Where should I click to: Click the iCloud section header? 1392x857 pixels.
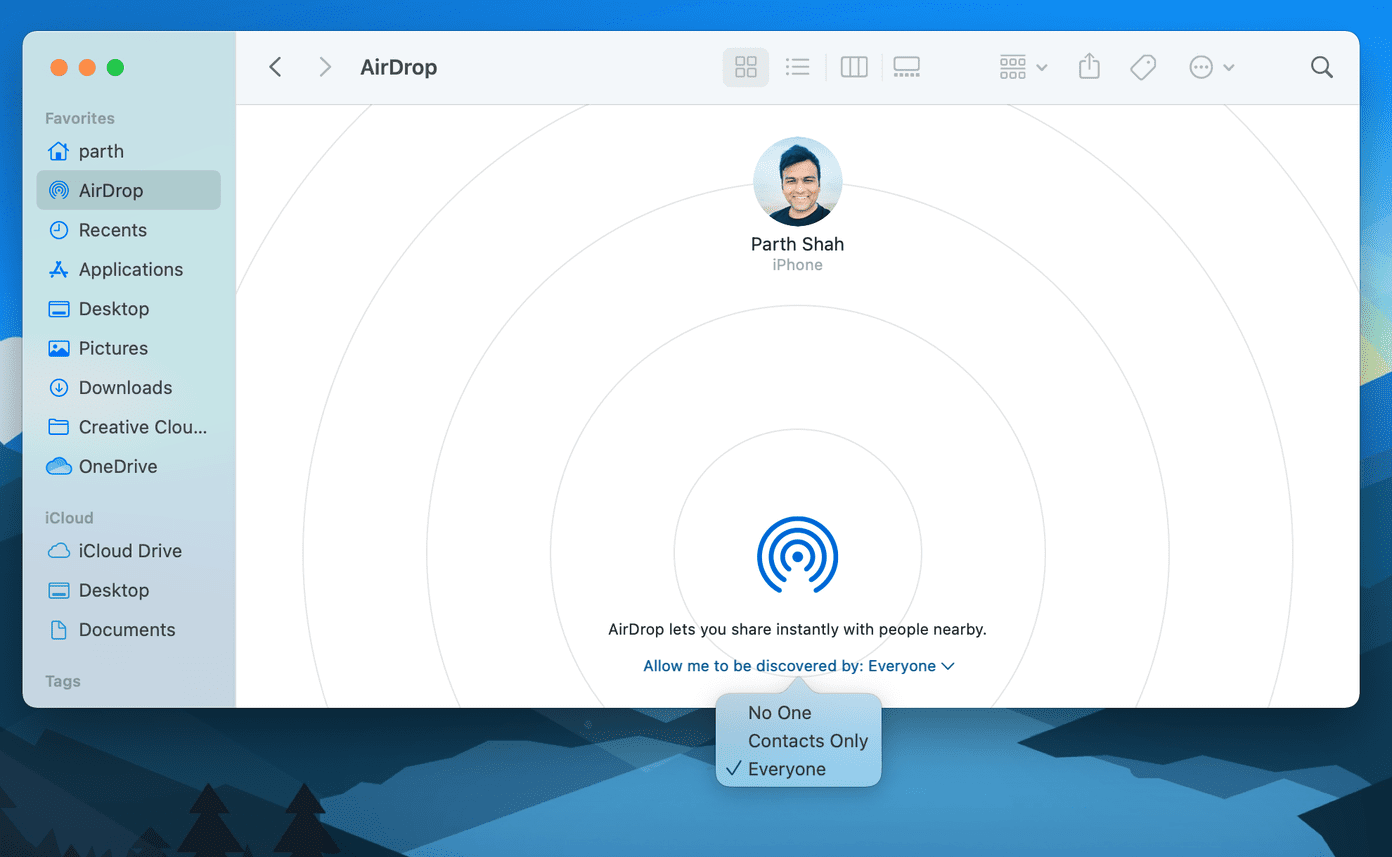(69, 518)
